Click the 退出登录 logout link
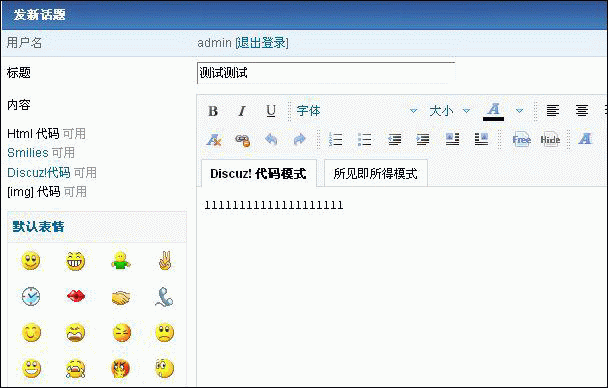The image size is (608, 388). (262, 43)
